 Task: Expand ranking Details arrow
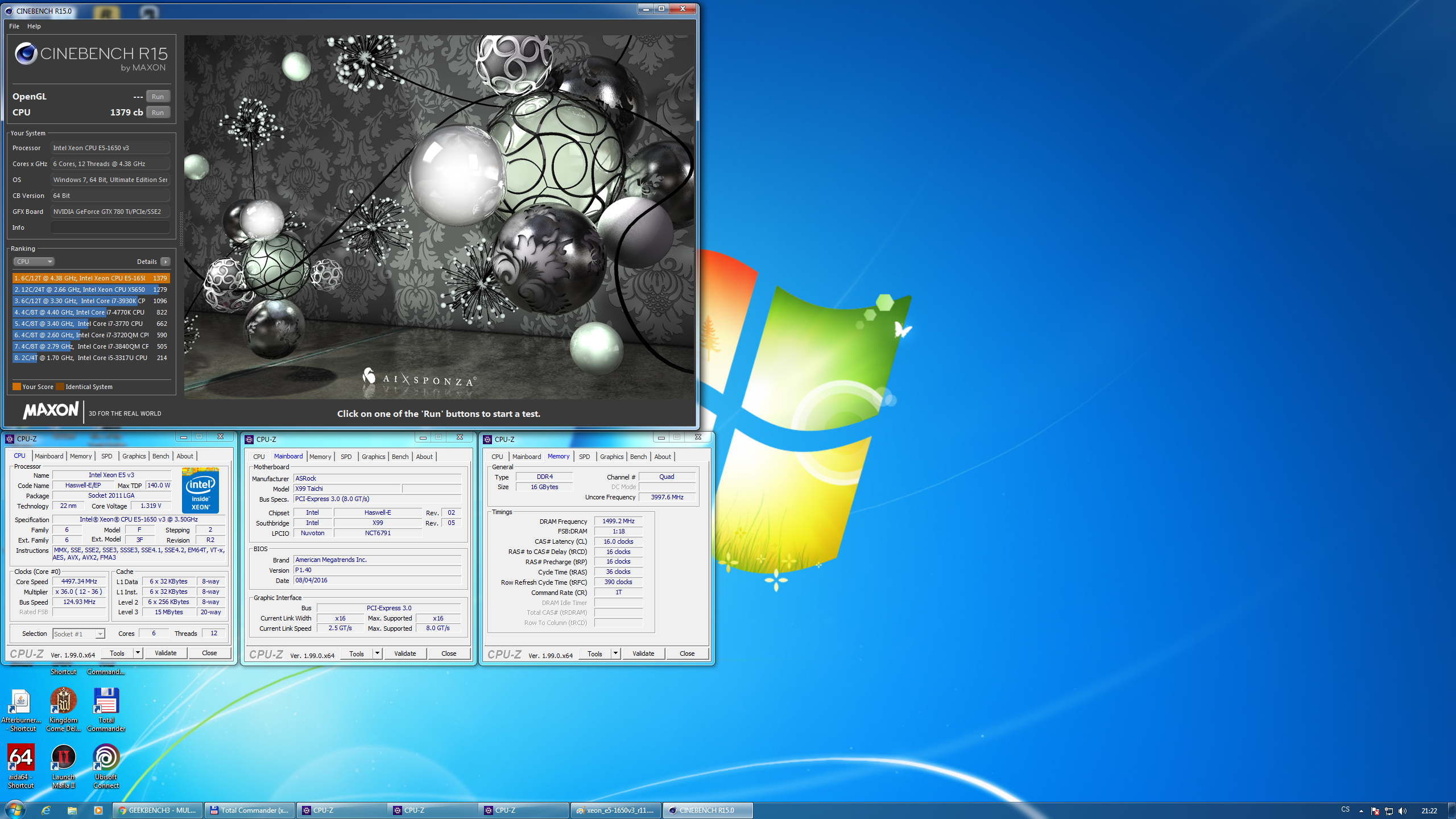pos(165,262)
